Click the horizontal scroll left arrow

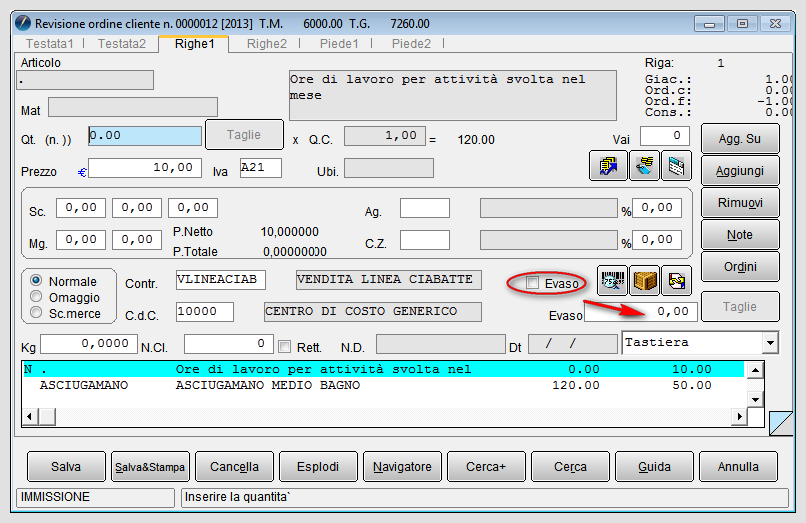coord(29,416)
